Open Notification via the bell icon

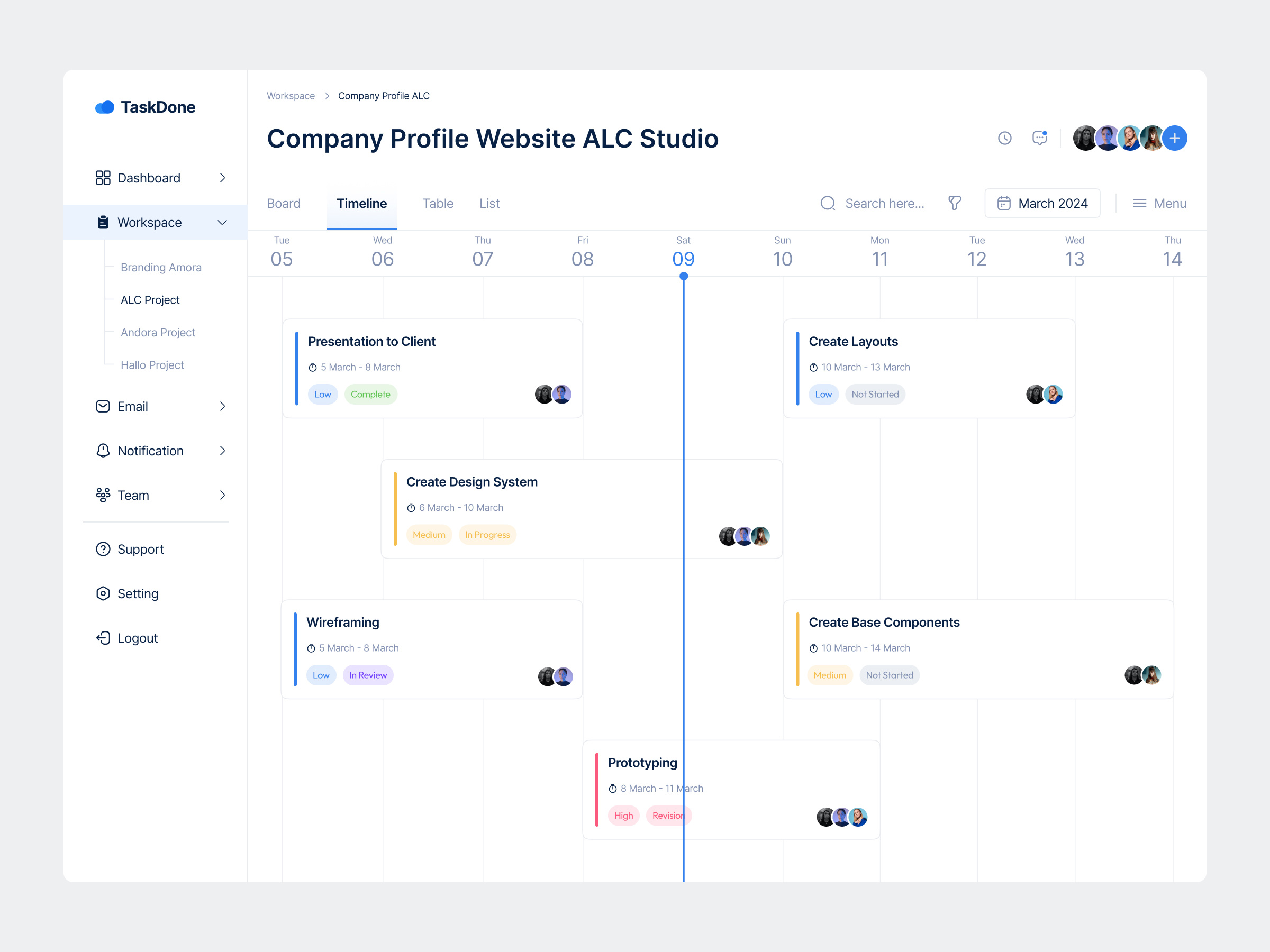[x=103, y=451]
